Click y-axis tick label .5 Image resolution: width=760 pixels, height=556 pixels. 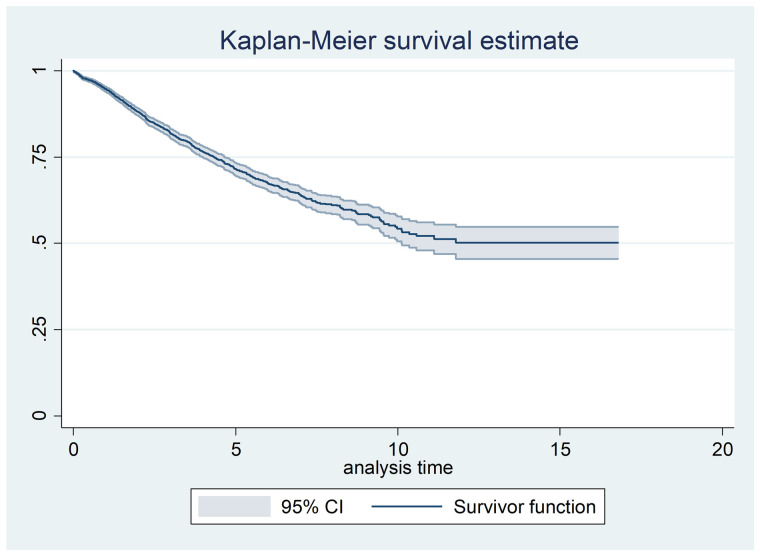coord(39,243)
